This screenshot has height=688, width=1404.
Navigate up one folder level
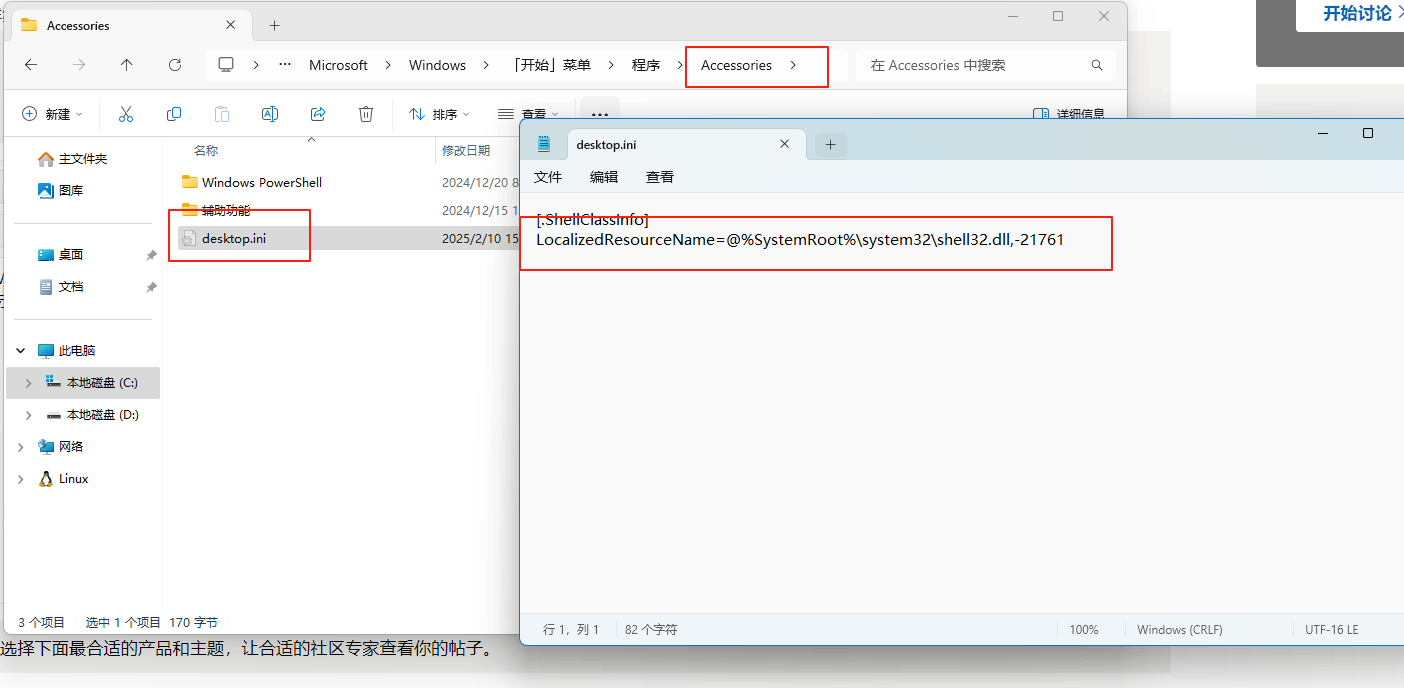[x=126, y=65]
